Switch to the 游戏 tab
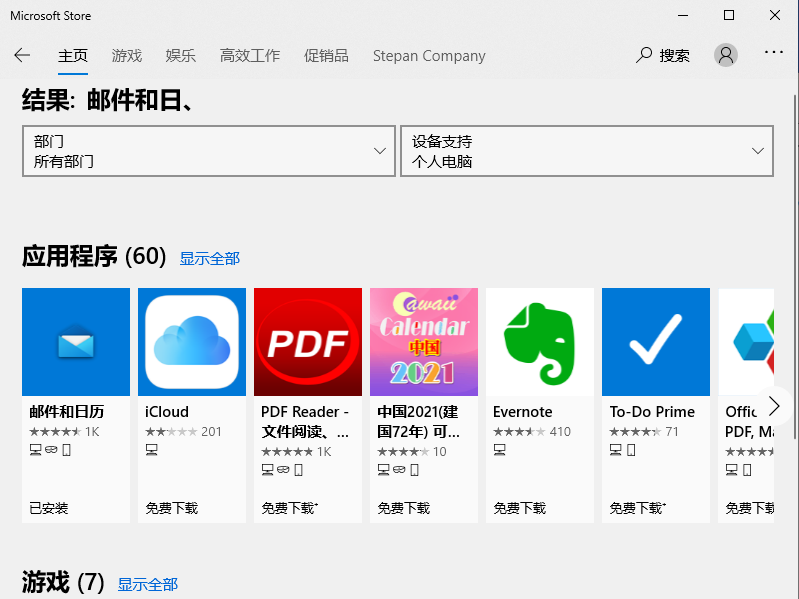This screenshot has height=599, width=799. [127, 56]
